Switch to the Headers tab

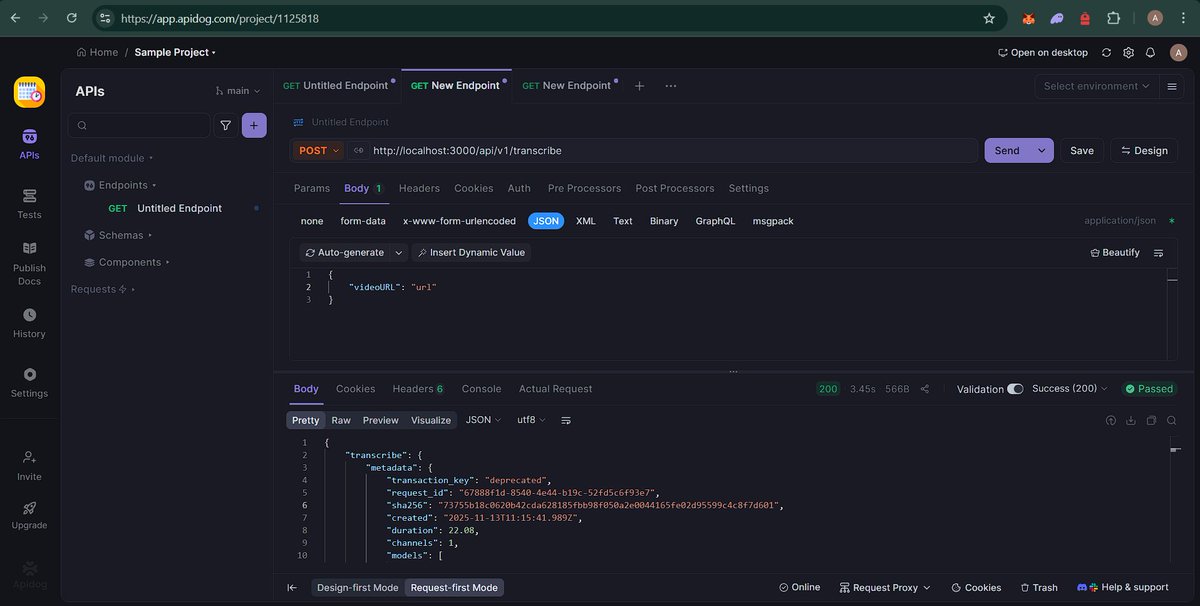tap(418, 188)
